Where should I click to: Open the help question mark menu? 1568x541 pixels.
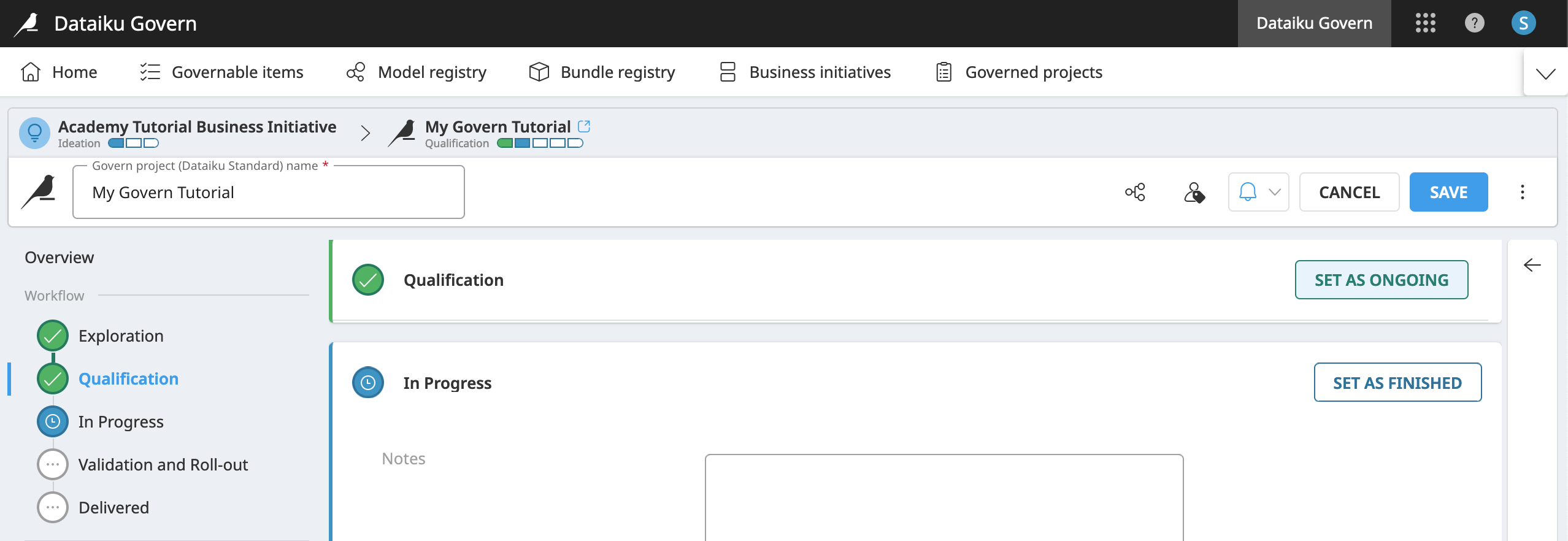click(x=1474, y=23)
